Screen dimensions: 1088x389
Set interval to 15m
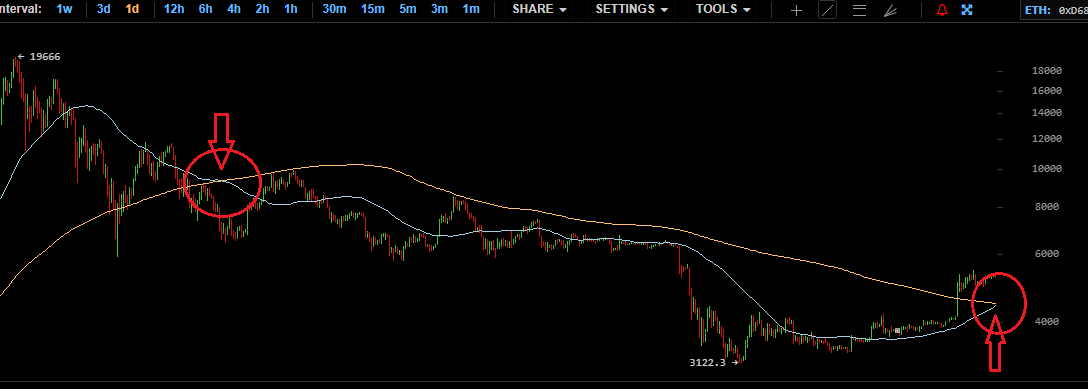click(373, 9)
